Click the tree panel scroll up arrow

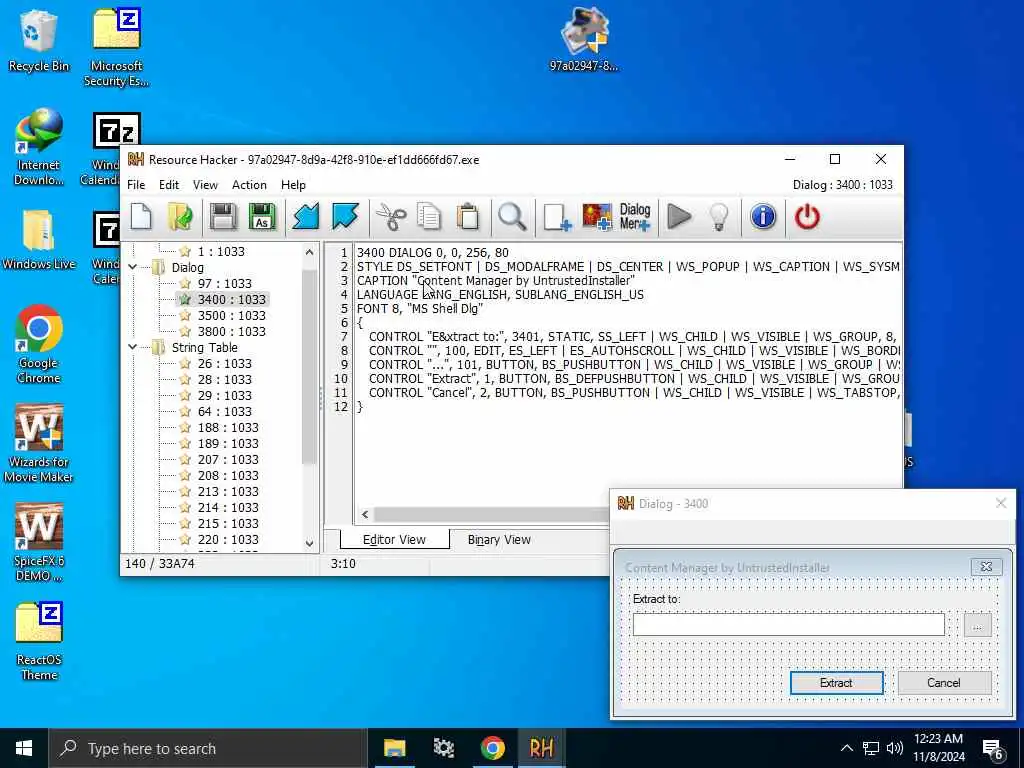click(x=310, y=252)
